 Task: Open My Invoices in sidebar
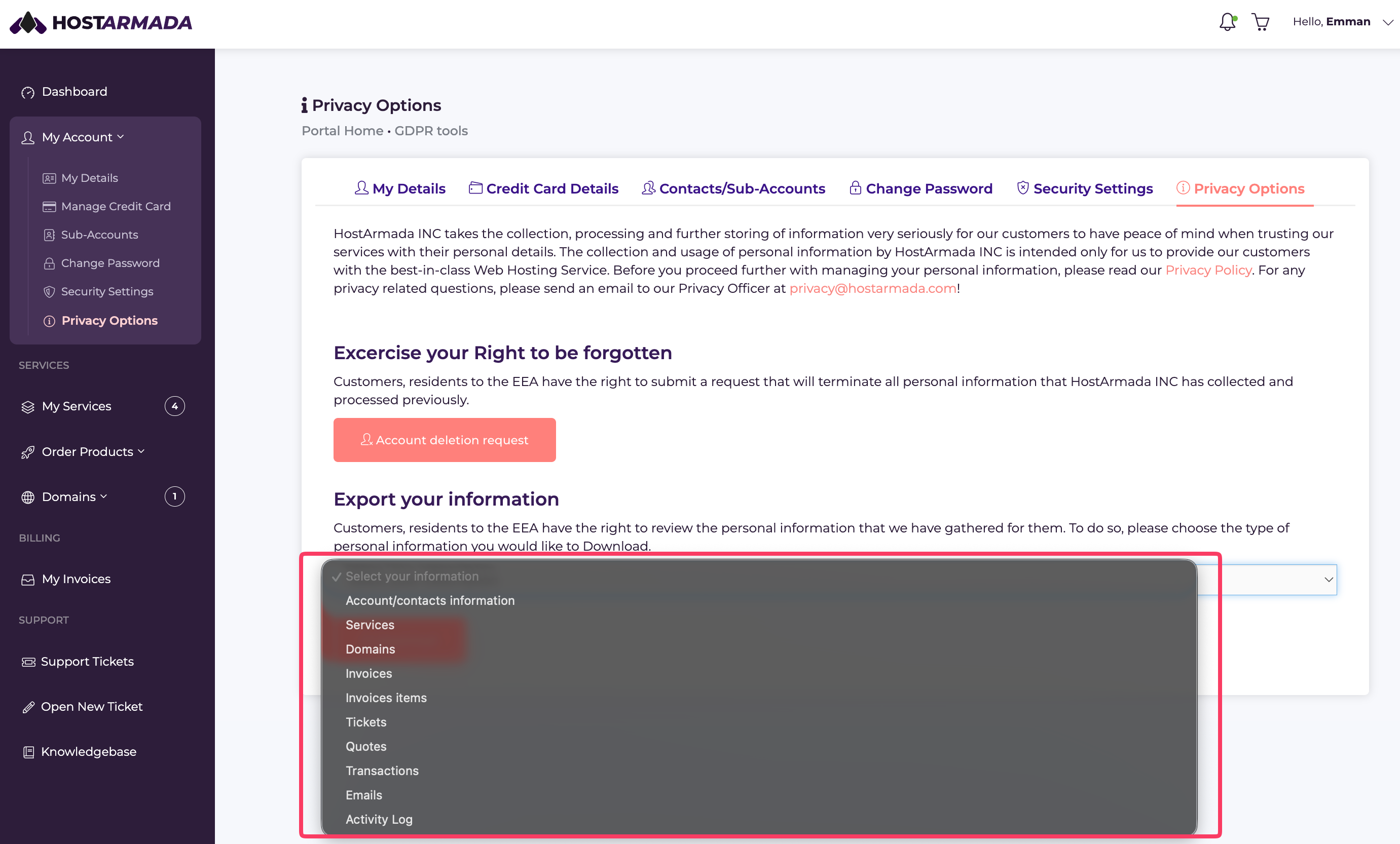click(x=76, y=579)
